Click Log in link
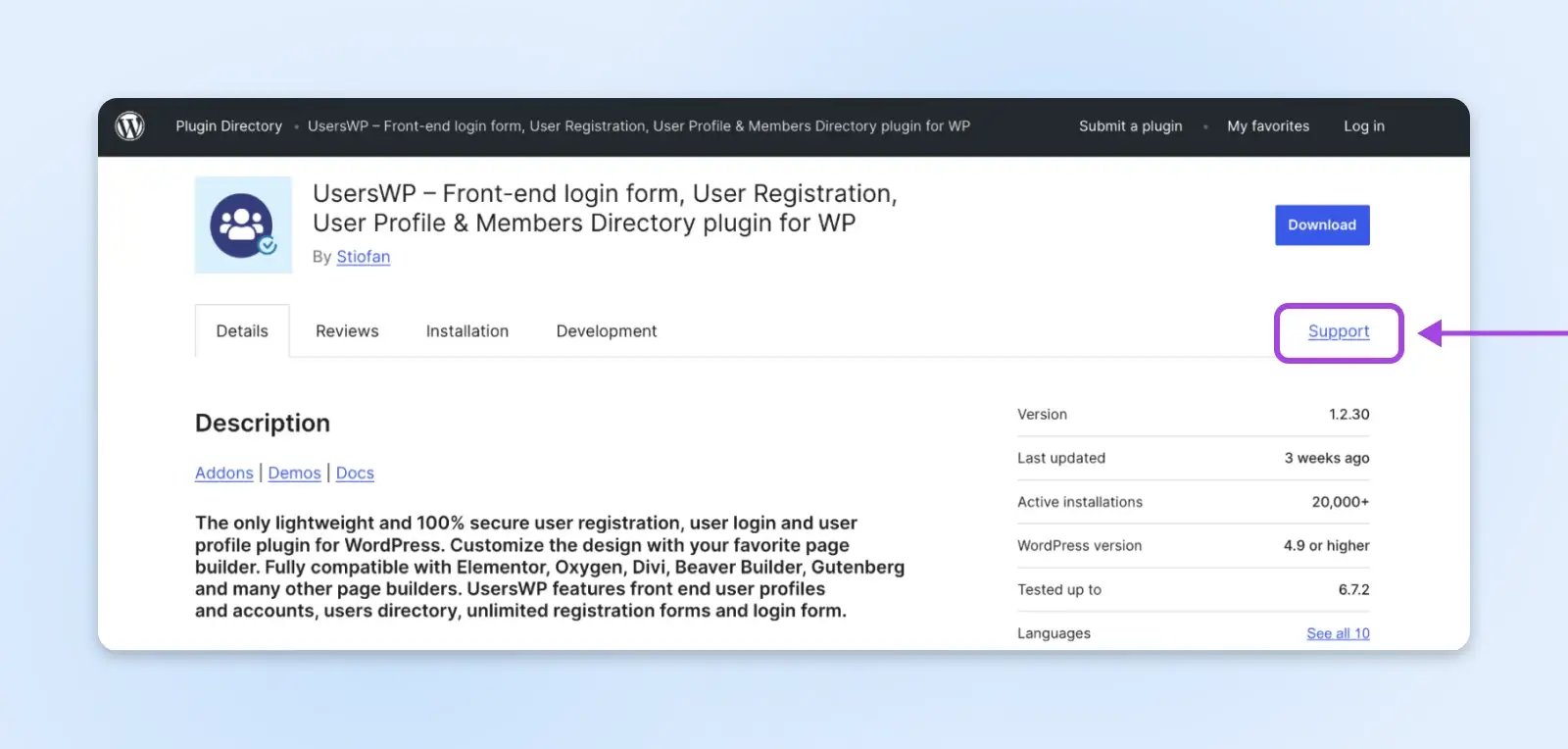Viewport: 1568px width, 749px height. [1363, 126]
